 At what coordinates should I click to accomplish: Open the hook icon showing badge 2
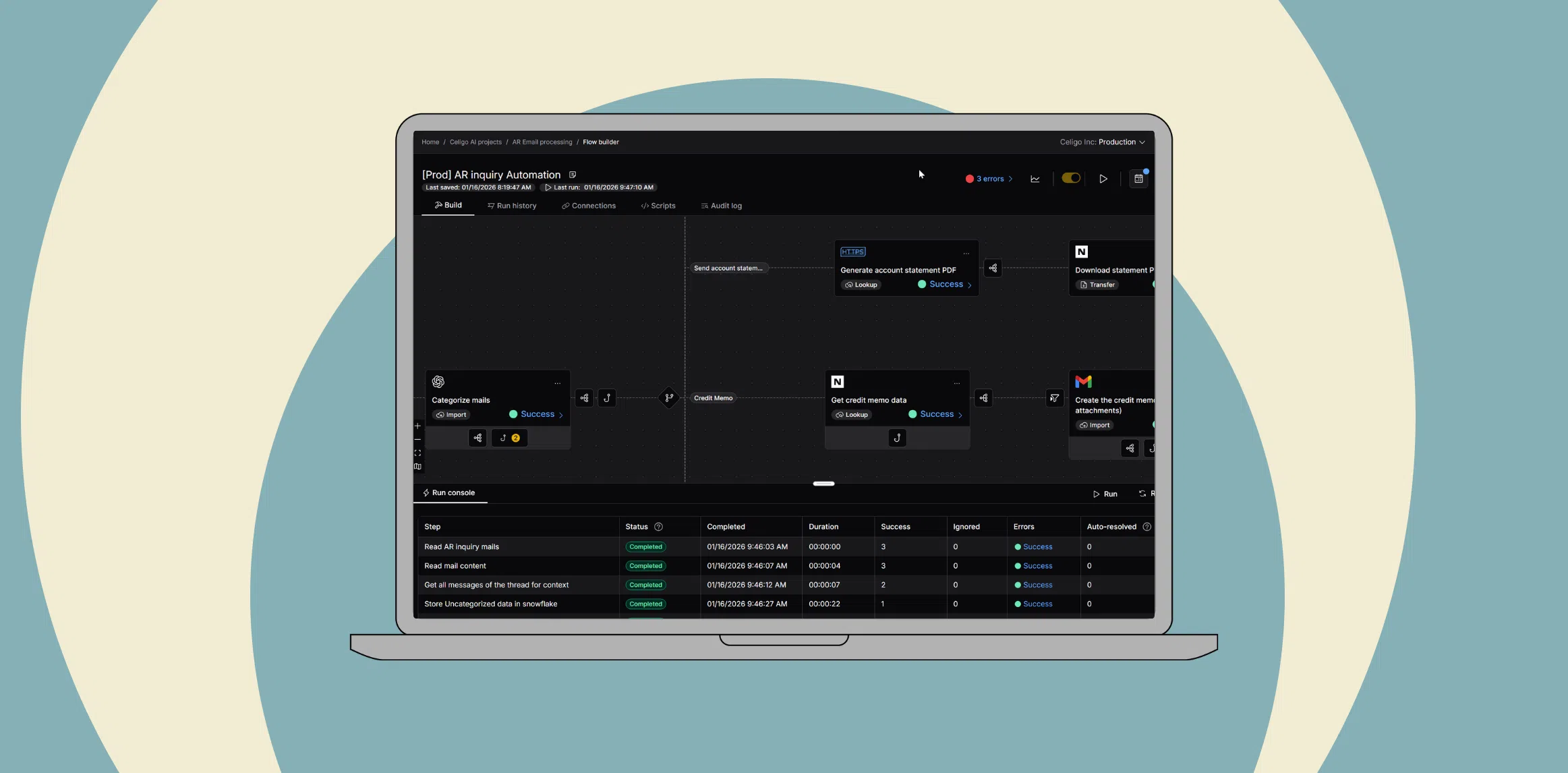(x=509, y=438)
